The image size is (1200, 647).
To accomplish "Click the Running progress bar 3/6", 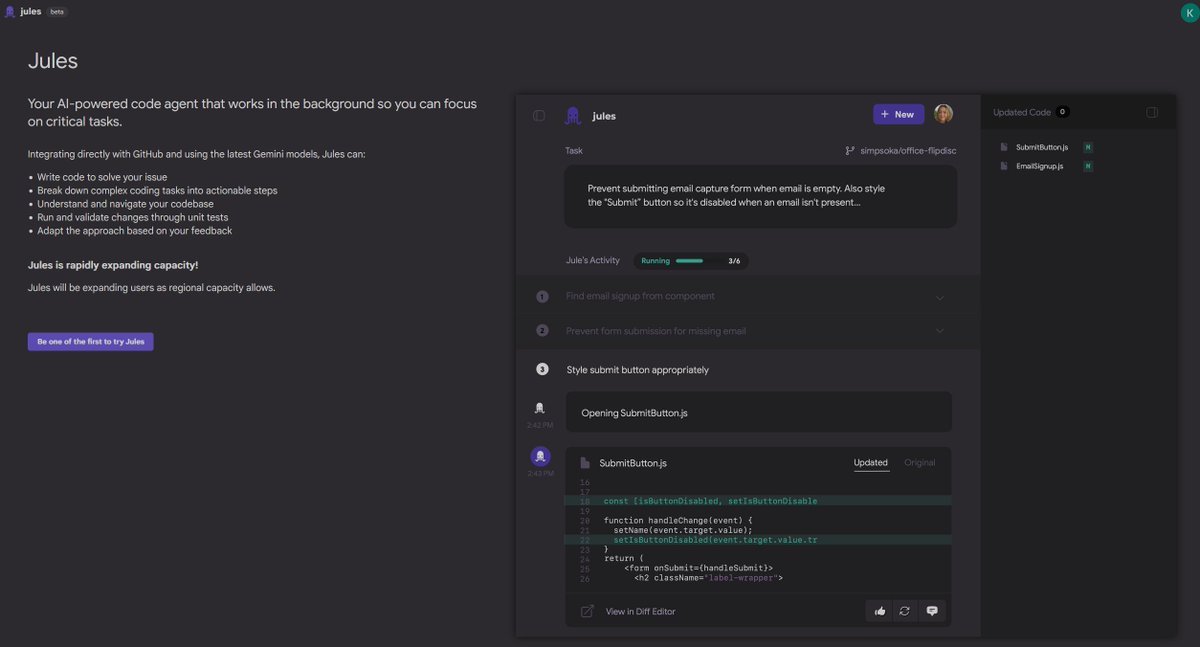I will [x=691, y=261].
